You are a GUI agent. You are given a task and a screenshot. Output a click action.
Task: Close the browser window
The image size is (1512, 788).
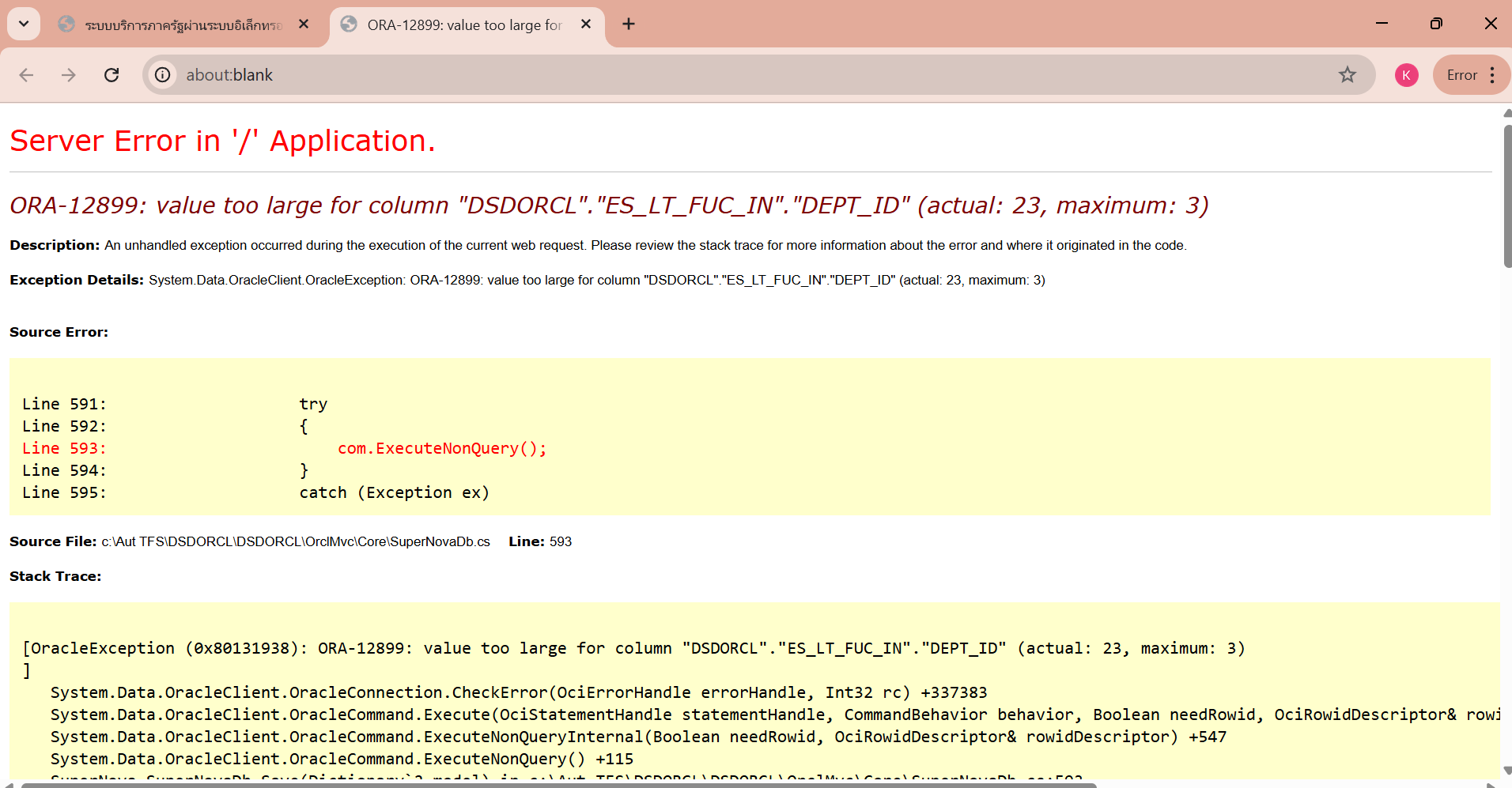tap(1491, 24)
